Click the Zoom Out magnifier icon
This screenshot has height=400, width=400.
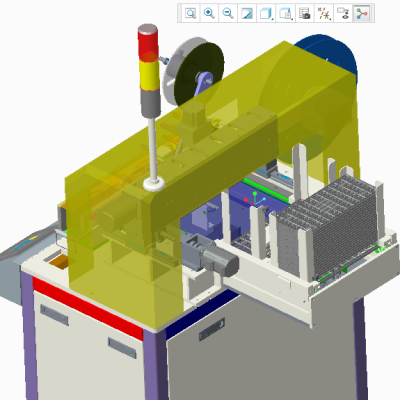(x=228, y=13)
